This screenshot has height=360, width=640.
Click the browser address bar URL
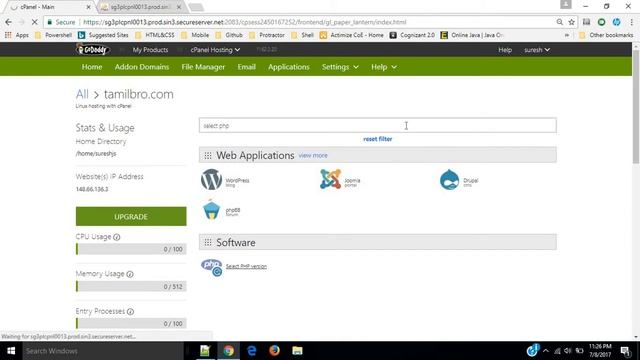pos(245,22)
